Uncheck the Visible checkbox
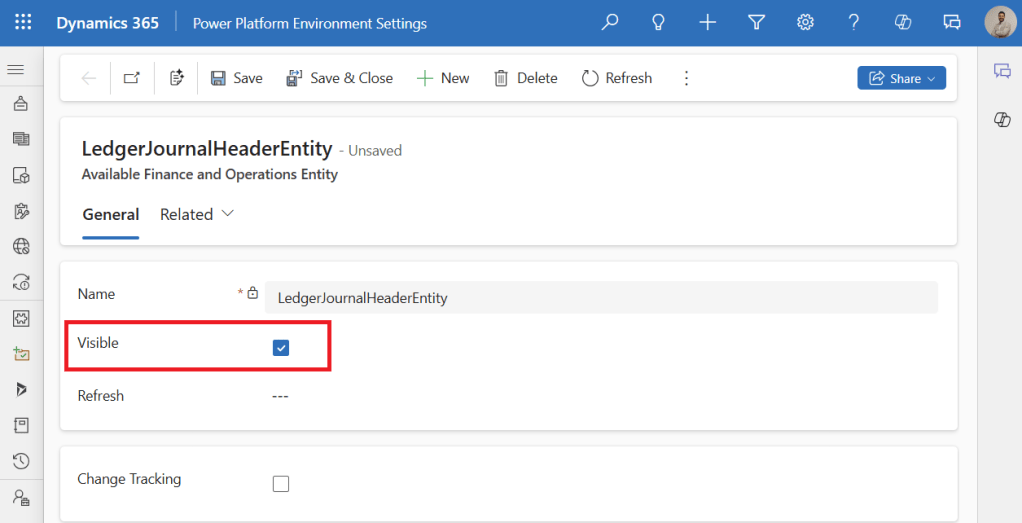1022x523 pixels. coord(281,347)
